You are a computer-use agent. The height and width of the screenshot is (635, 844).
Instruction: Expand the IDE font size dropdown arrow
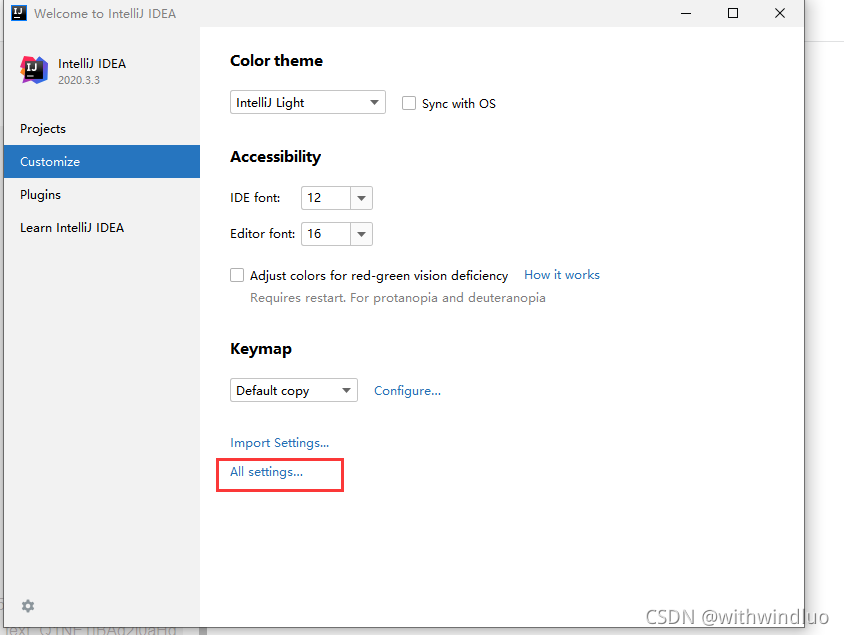coord(361,198)
